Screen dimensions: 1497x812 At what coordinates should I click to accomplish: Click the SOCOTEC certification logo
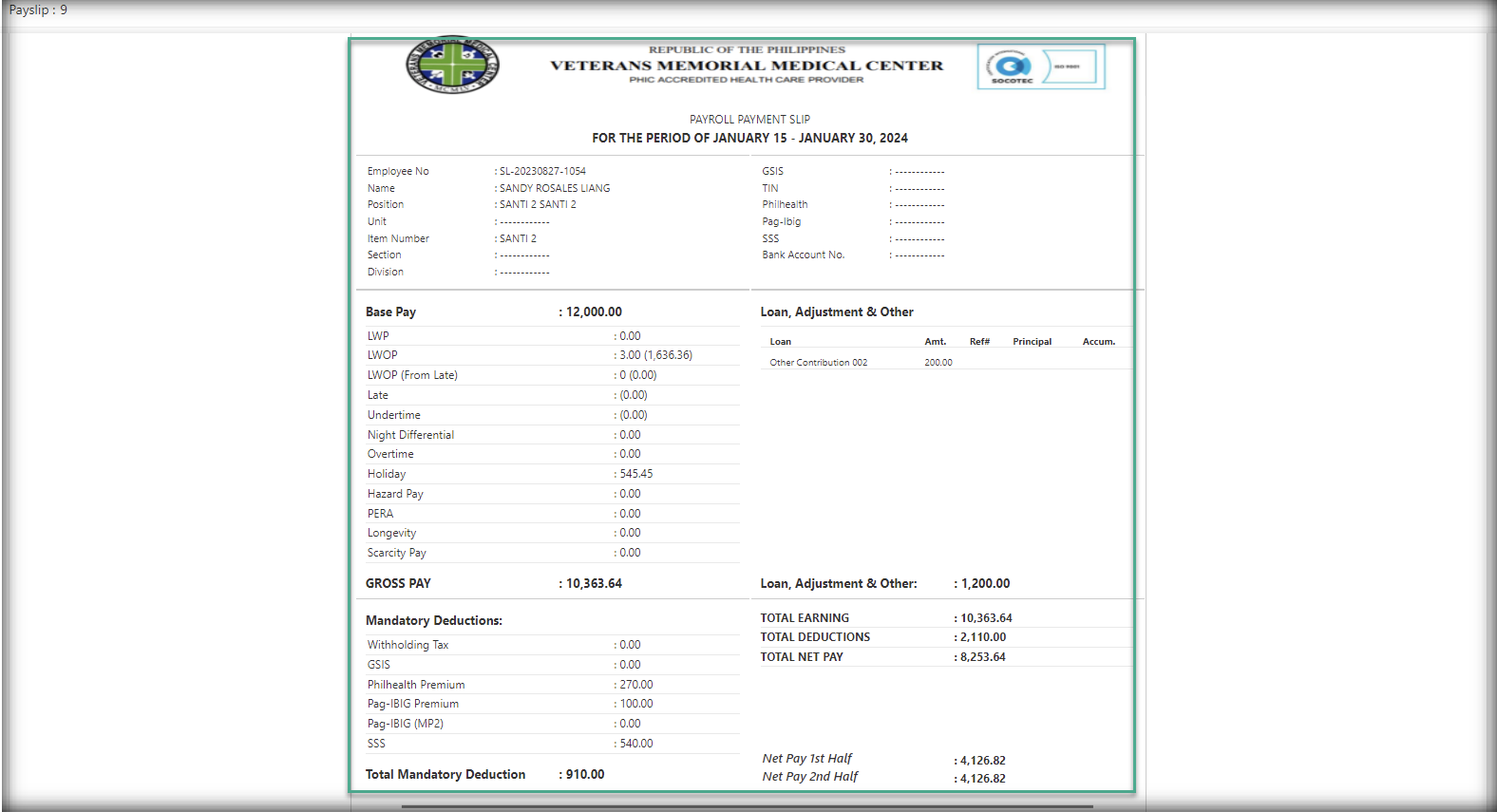click(1041, 67)
